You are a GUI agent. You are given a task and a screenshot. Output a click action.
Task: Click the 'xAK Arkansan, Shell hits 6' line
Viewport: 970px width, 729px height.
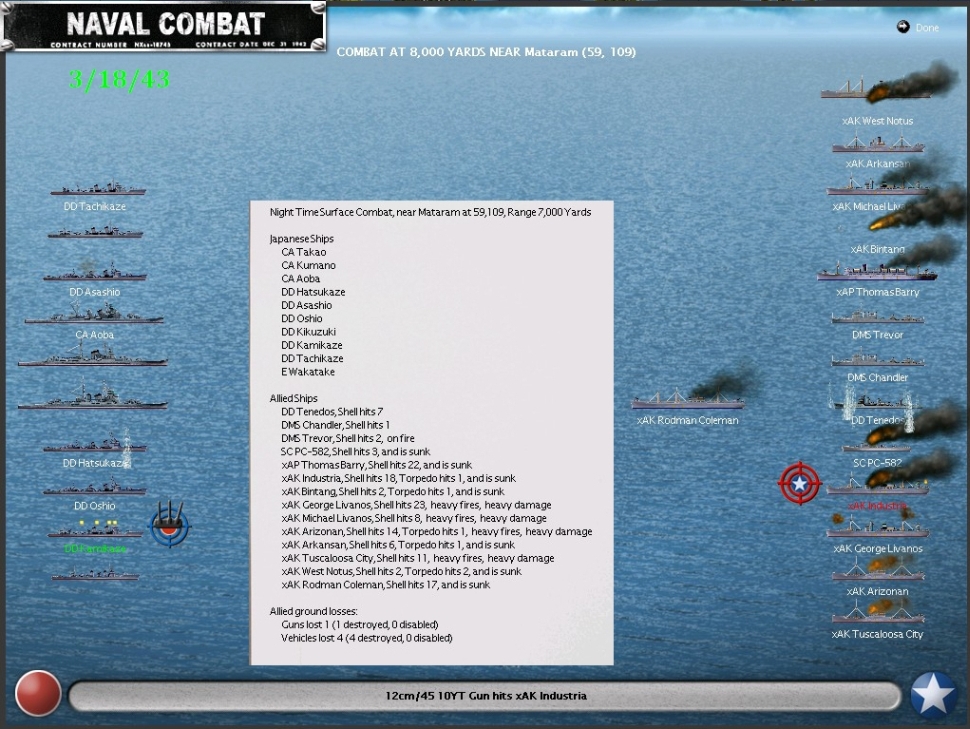(x=398, y=545)
